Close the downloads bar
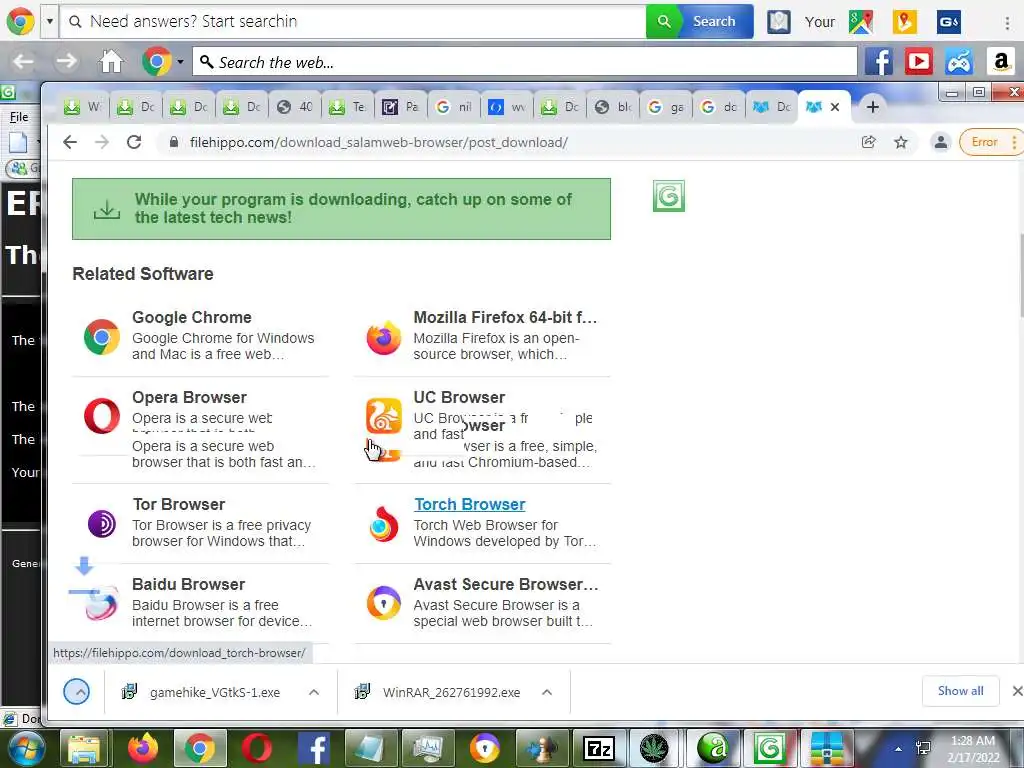The image size is (1024, 768). pos(1016,691)
